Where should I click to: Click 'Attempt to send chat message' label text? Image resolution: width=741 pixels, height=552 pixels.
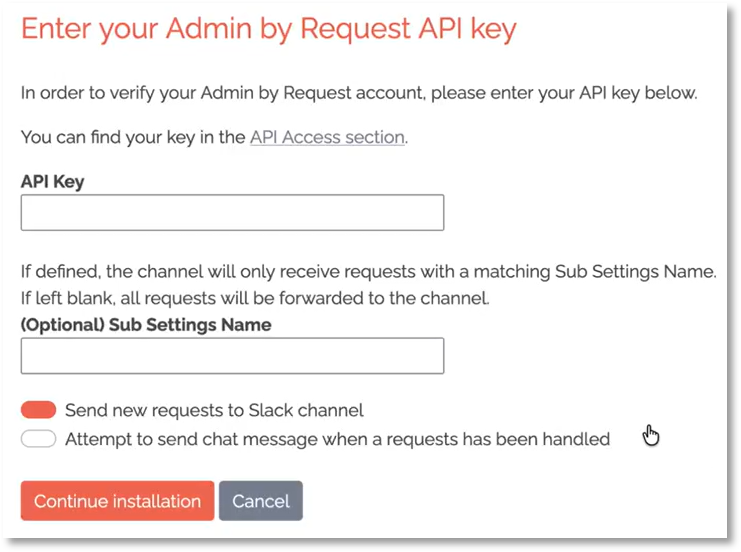[337, 439]
